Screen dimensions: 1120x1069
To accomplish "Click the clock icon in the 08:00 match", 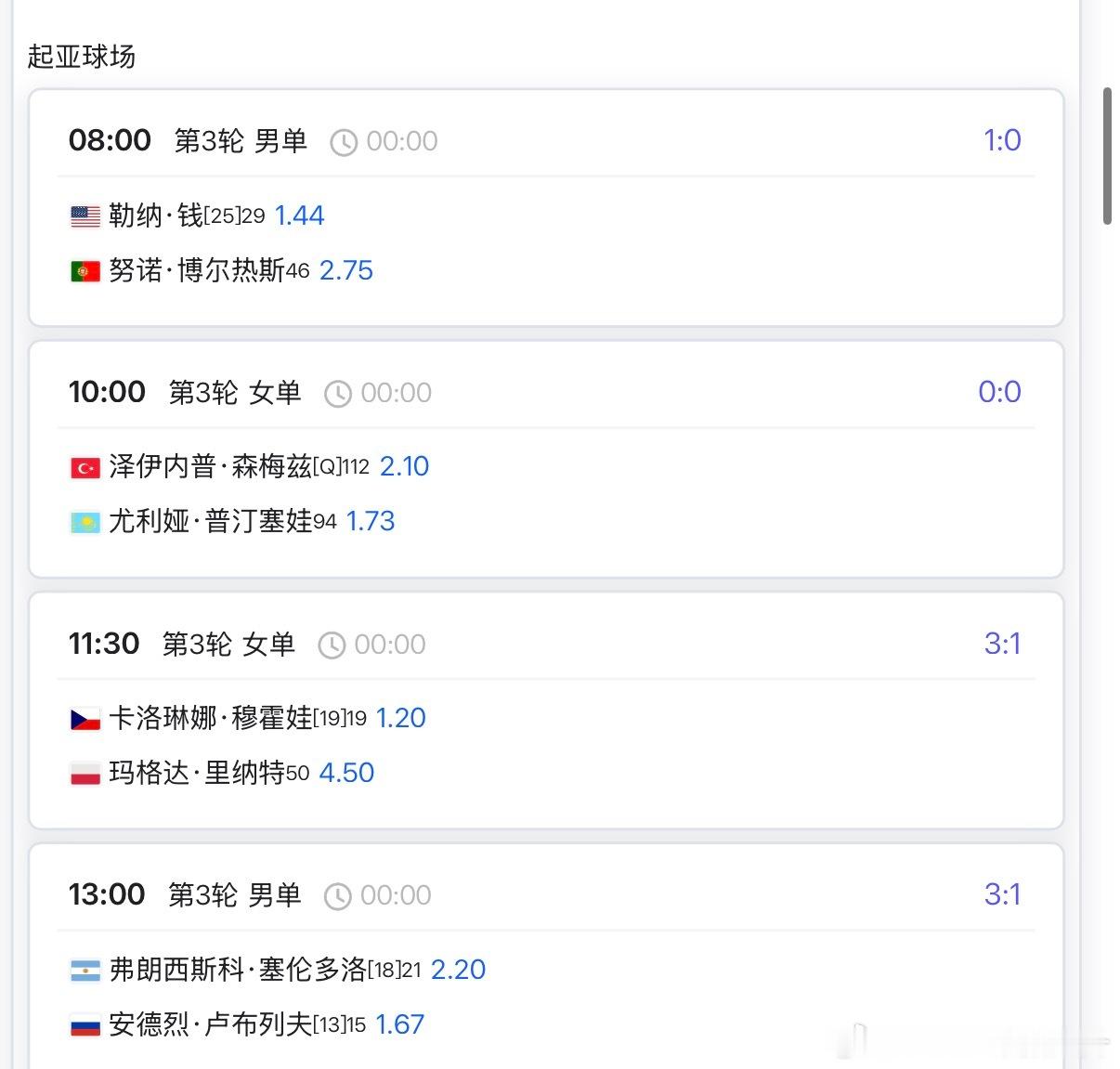I will click(x=344, y=142).
